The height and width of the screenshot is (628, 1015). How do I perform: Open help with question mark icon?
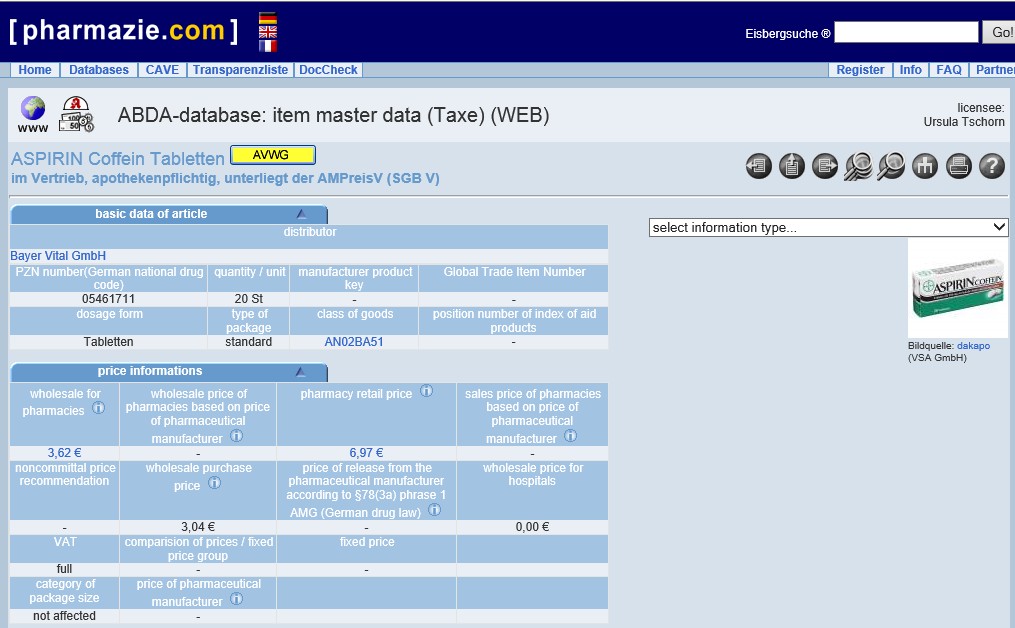(x=992, y=166)
